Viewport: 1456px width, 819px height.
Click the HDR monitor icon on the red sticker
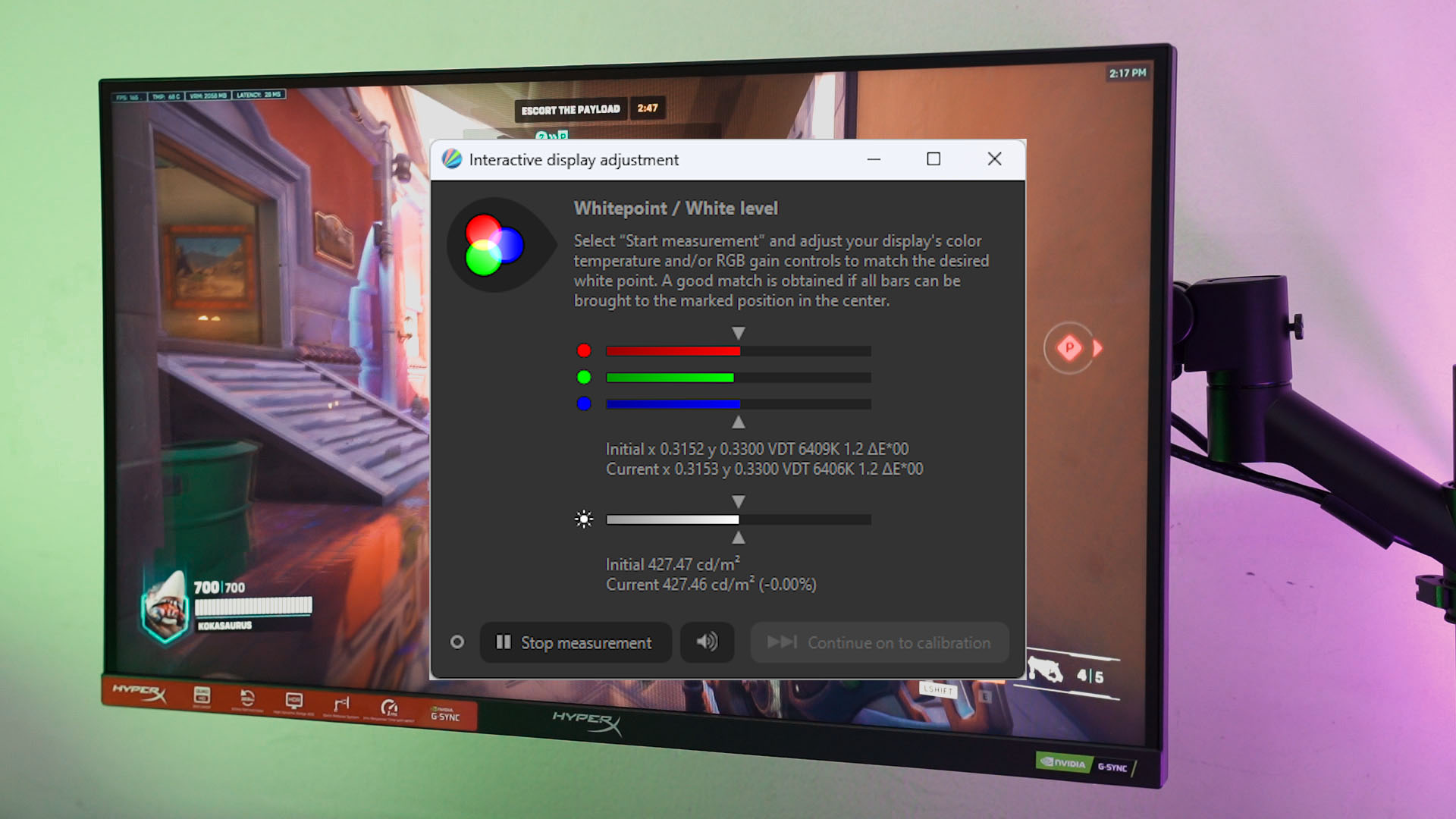pos(293,701)
